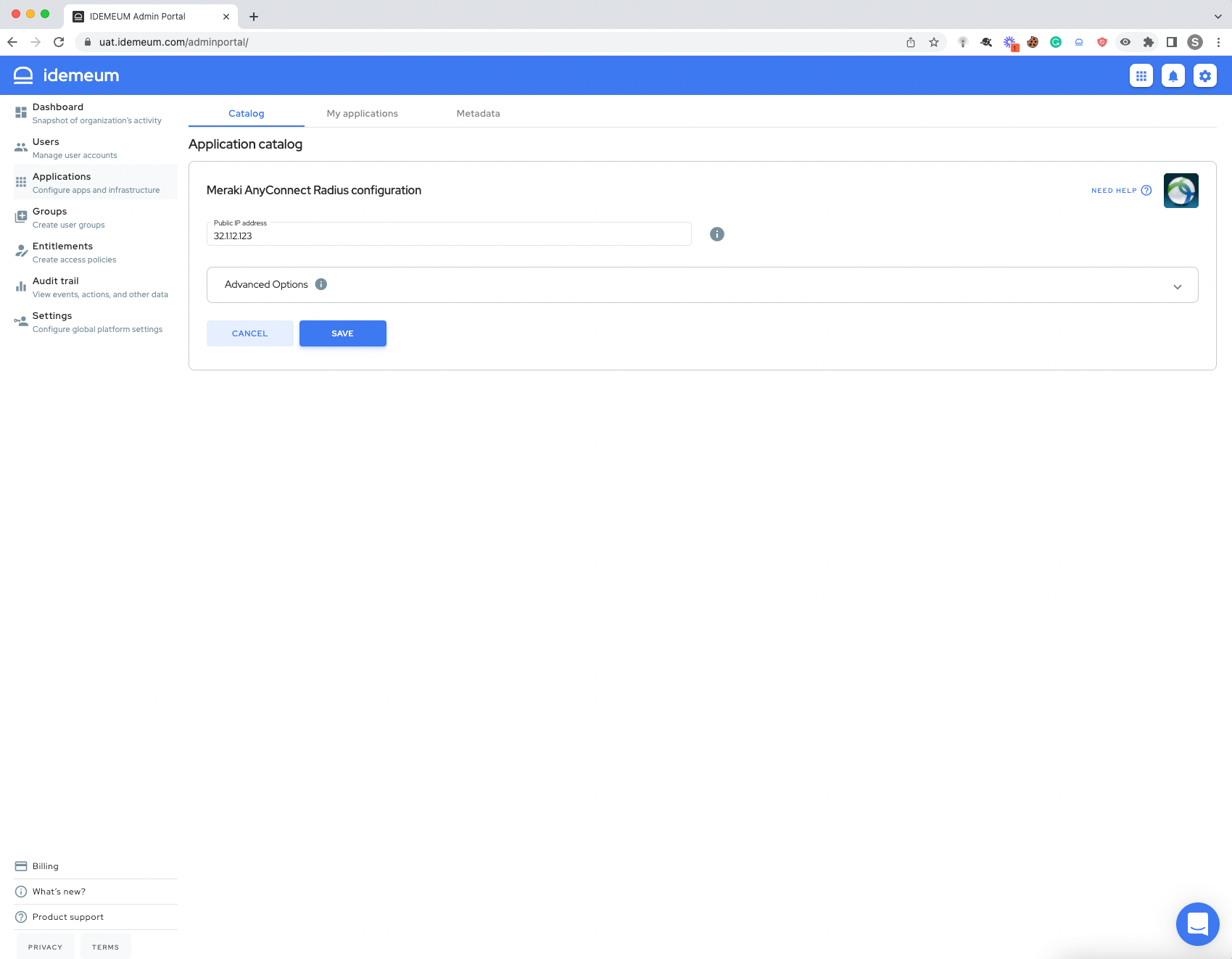Open a new browser tab
The width and height of the screenshot is (1232, 959).
pos(254,16)
